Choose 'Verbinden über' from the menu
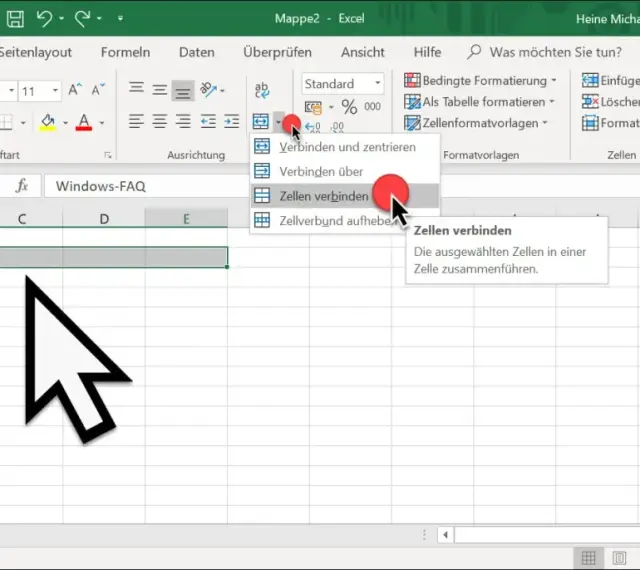The image size is (640, 570). 344,171
